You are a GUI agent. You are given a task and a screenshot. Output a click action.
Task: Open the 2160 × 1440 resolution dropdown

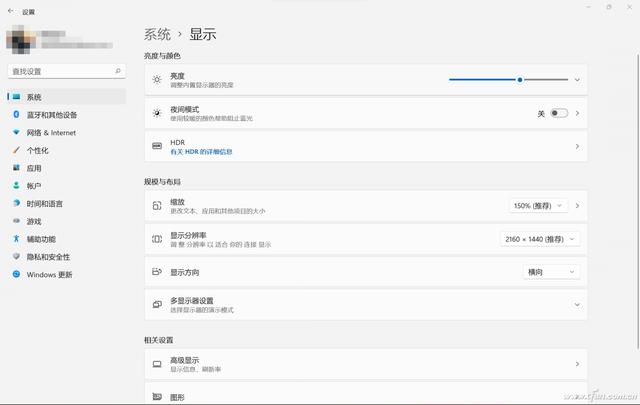pyautogui.click(x=540, y=239)
